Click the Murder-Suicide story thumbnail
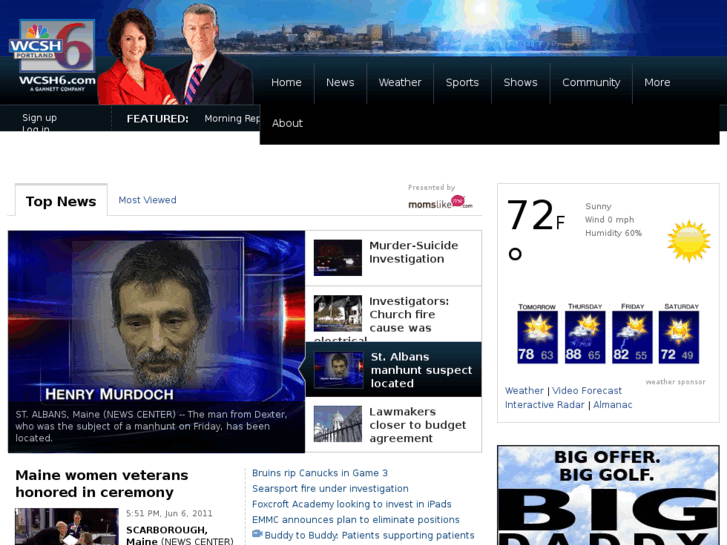Viewport: 727px width, 545px height. (x=338, y=257)
